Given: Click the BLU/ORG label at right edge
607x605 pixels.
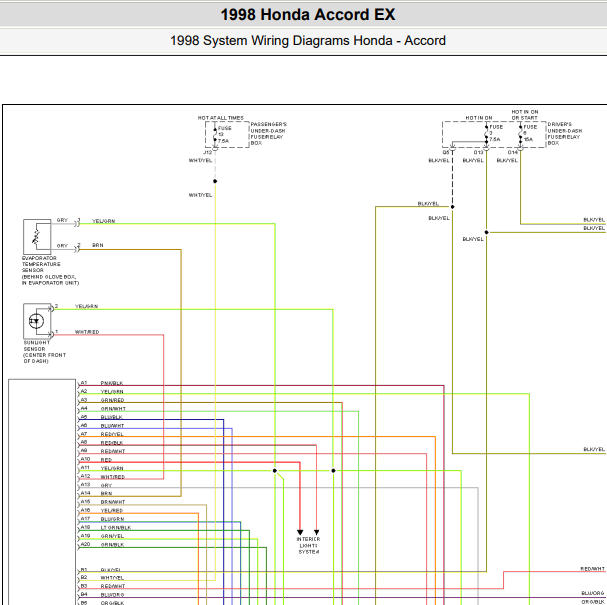Looking at the screenshot, I should pos(593,593).
